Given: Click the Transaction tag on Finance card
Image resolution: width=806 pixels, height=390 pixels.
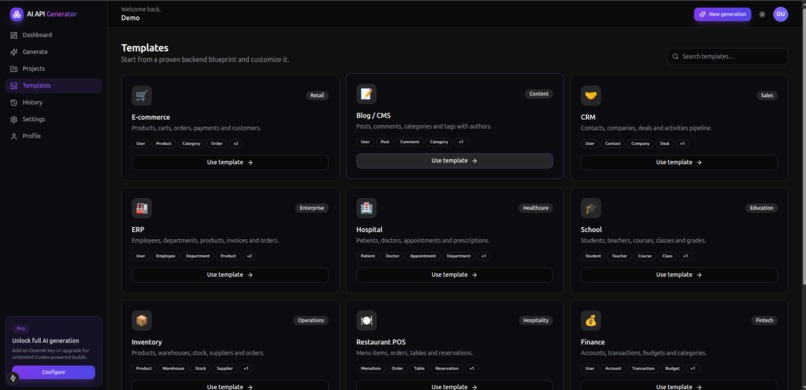Looking at the screenshot, I should (x=643, y=369).
